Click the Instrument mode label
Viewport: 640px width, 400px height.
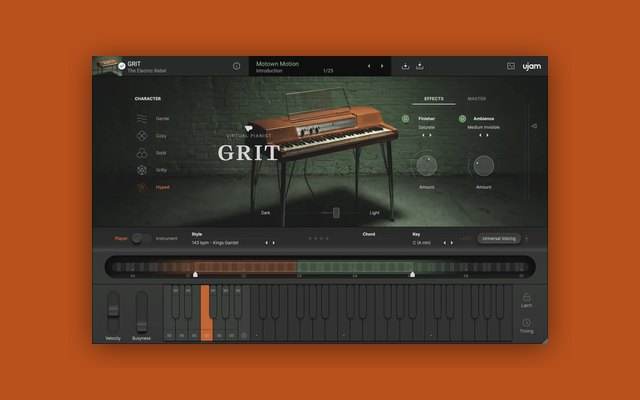click(x=167, y=238)
